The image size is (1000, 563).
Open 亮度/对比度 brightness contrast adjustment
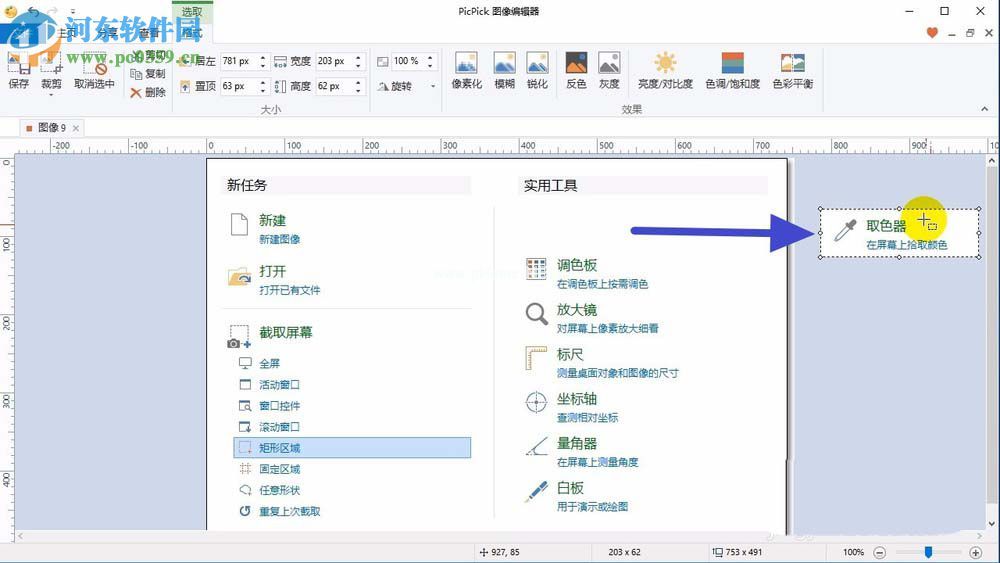coord(665,70)
